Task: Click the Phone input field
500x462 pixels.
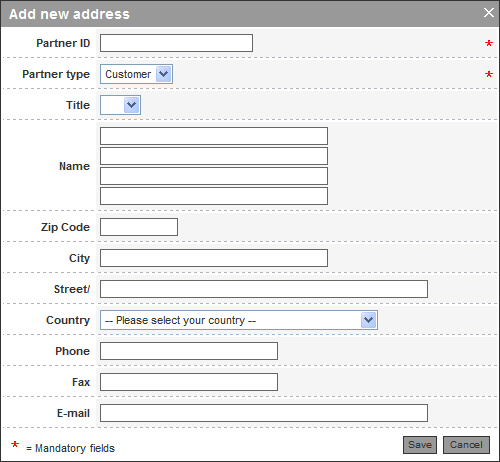Action: click(x=189, y=351)
